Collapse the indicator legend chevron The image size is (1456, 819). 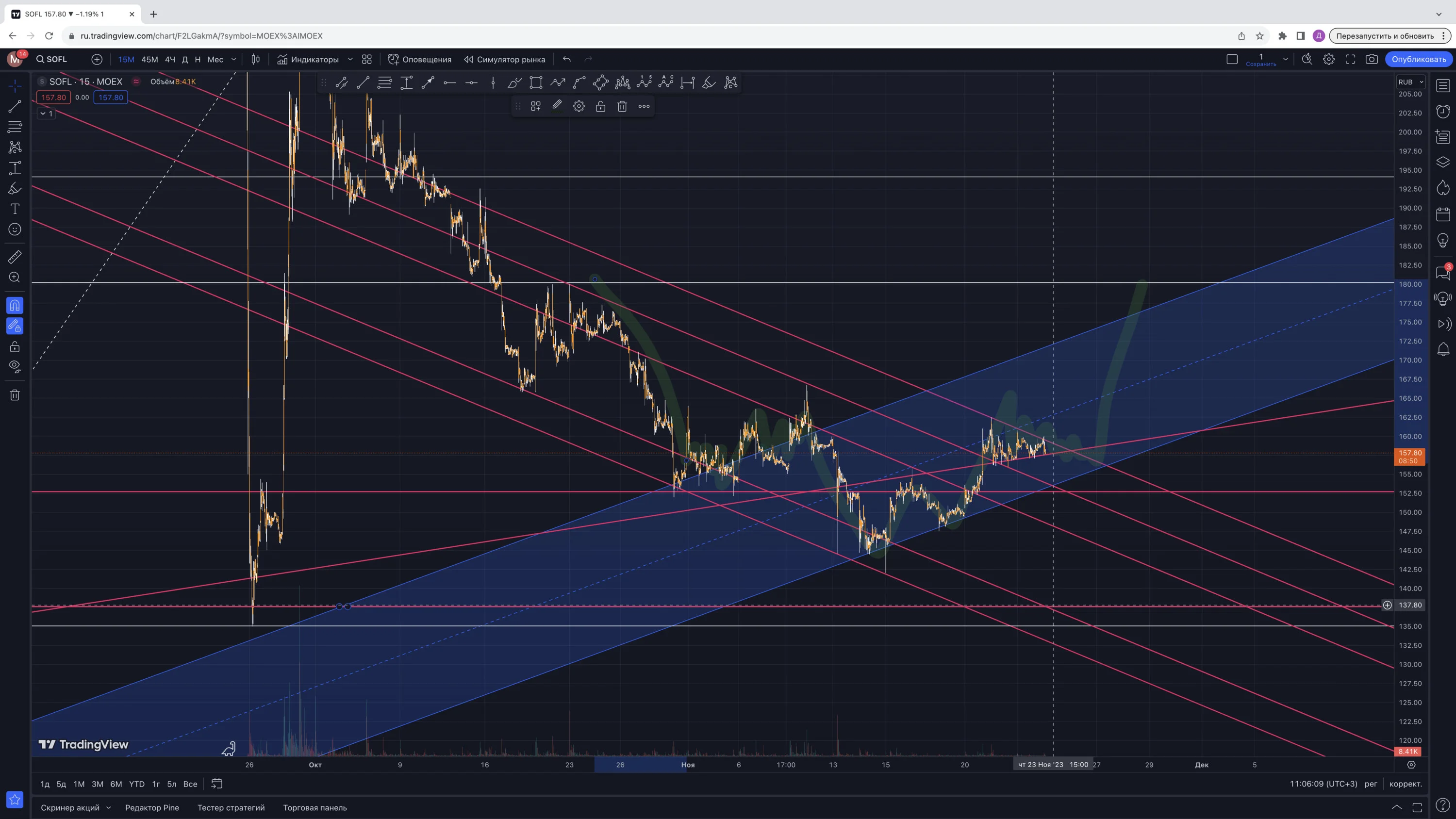tap(46, 114)
